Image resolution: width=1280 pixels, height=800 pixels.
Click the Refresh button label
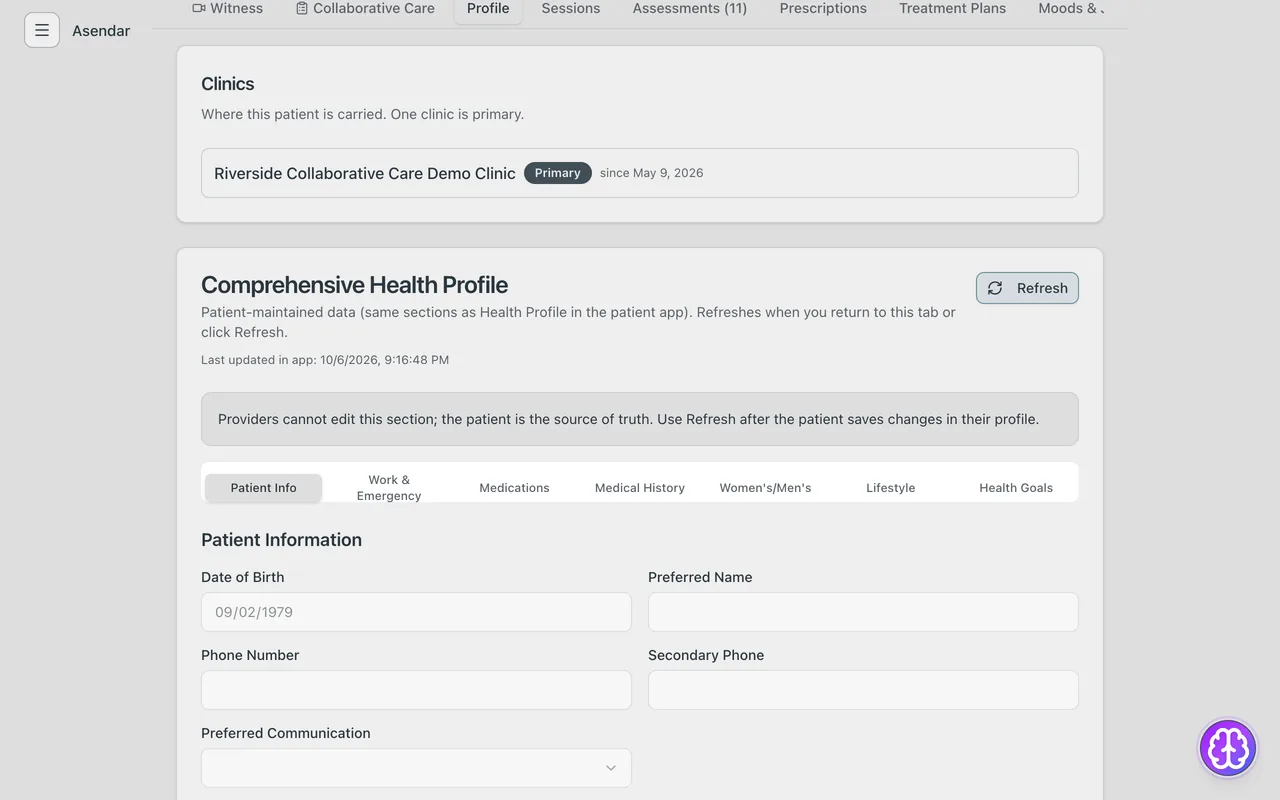pos(1042,288)
